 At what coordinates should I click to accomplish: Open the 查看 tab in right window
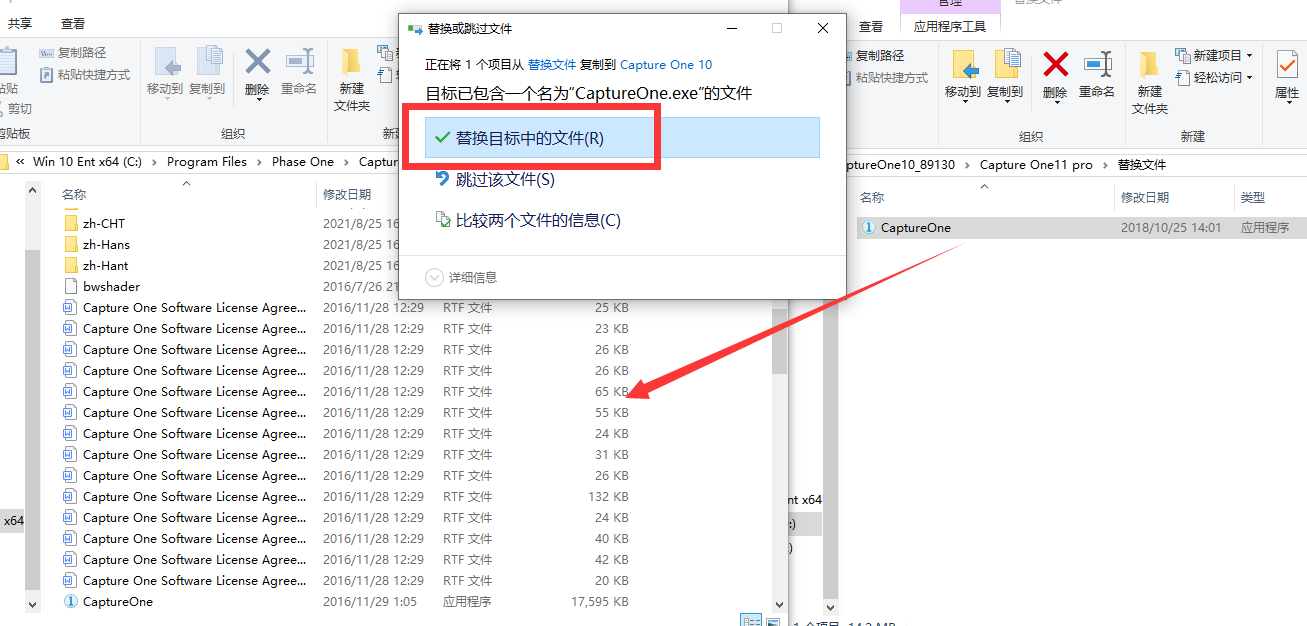pyautogui.click(x=871, y=26)
